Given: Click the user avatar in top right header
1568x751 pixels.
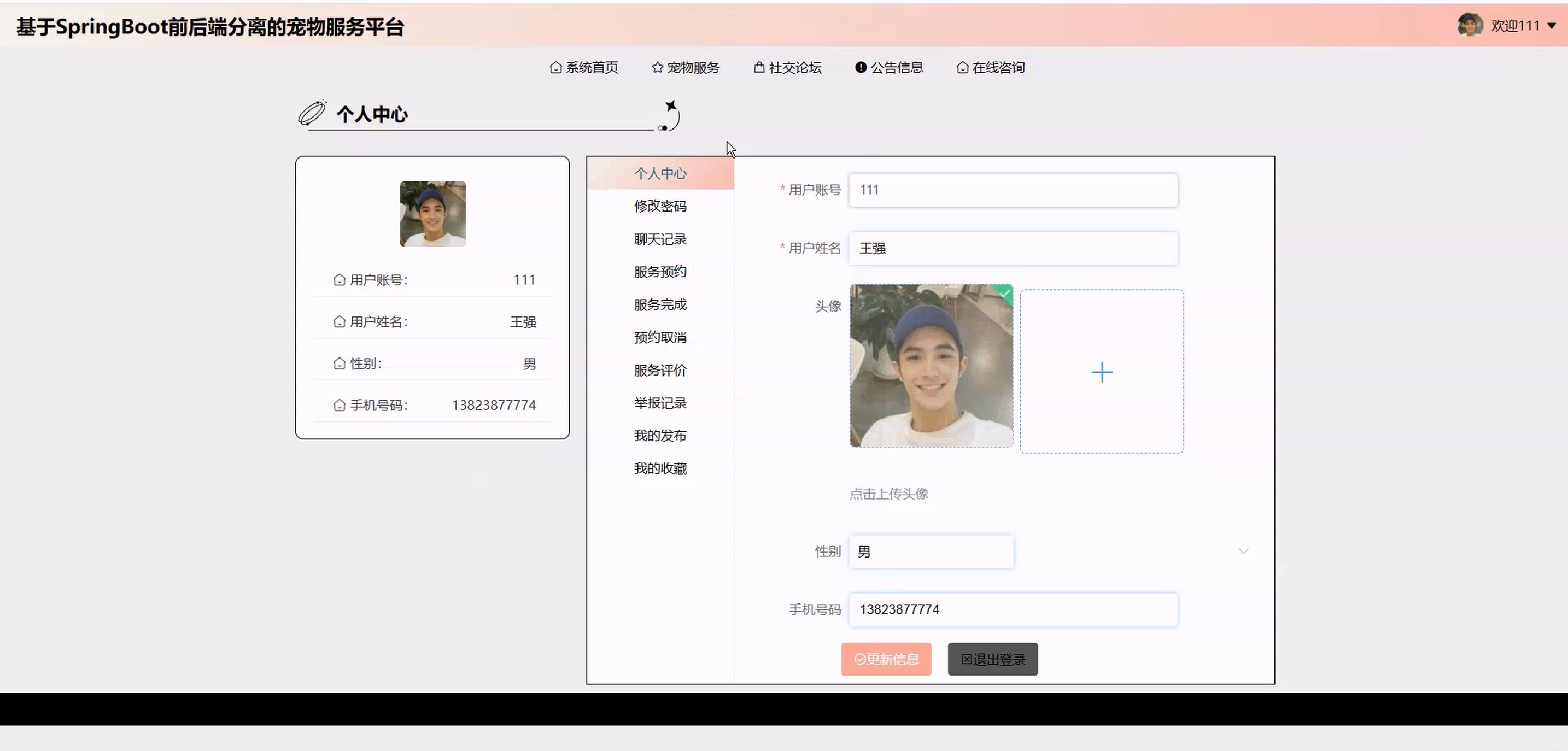Looking at the screenshot, I should pos(1470,26).
